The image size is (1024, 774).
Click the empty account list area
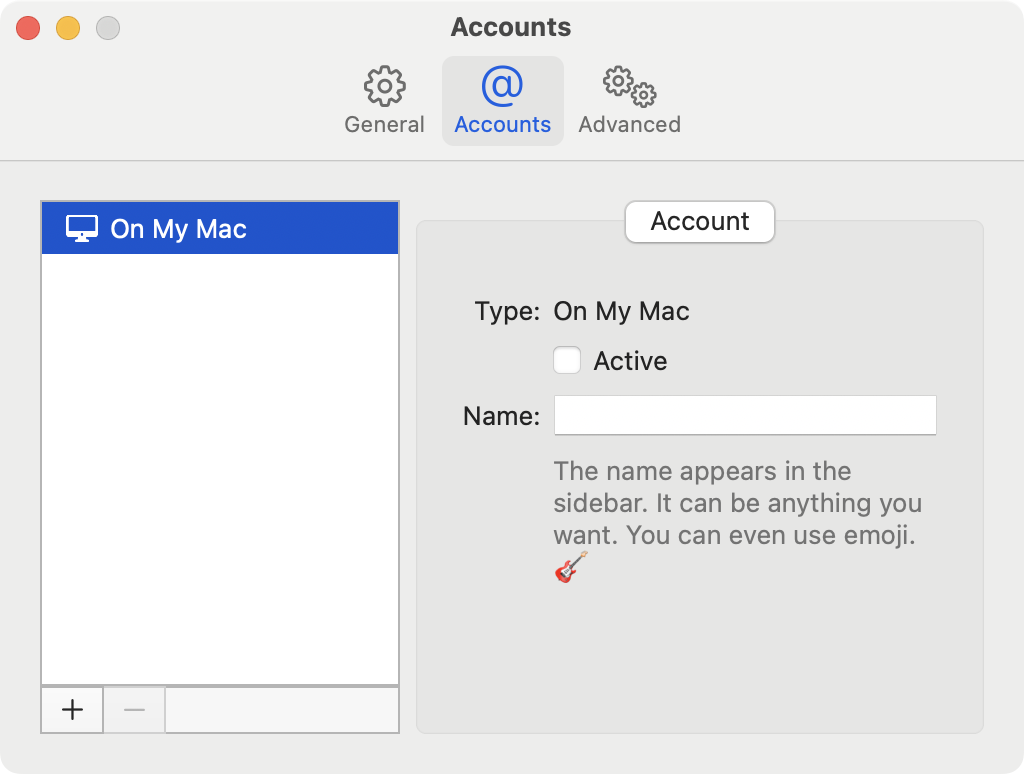220,470
